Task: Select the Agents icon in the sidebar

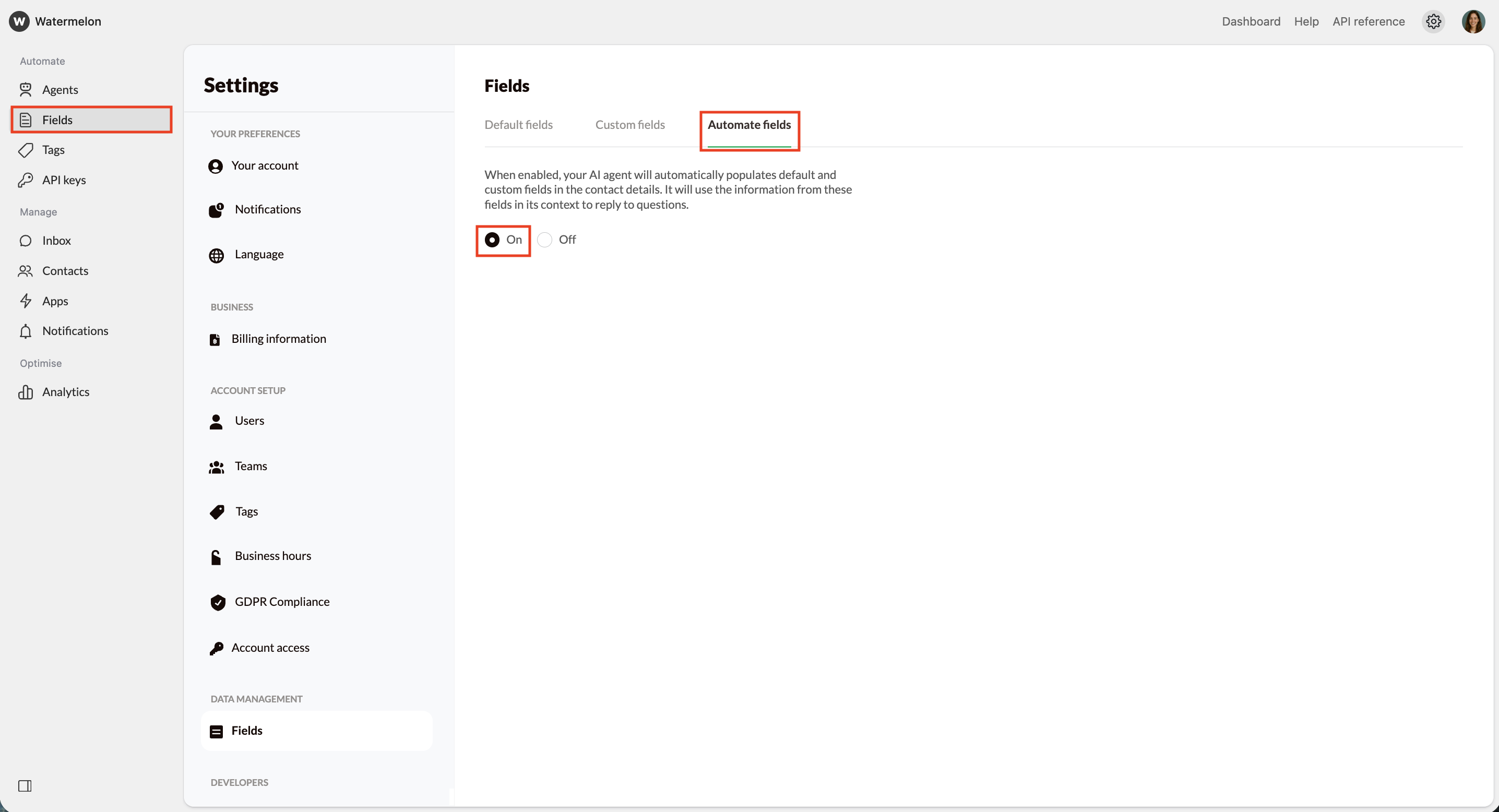Action: coord(26,89)
